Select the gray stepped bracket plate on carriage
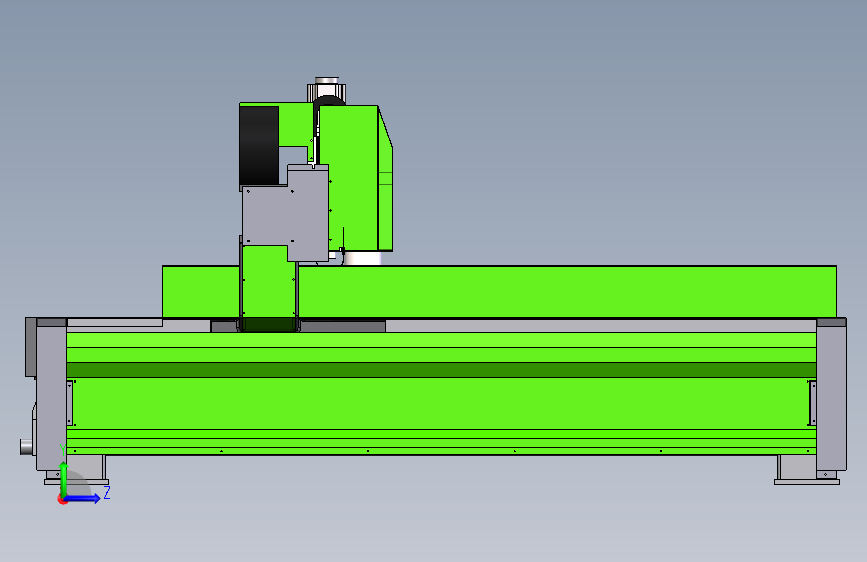The image size is (867, 562). click(285, 214)
